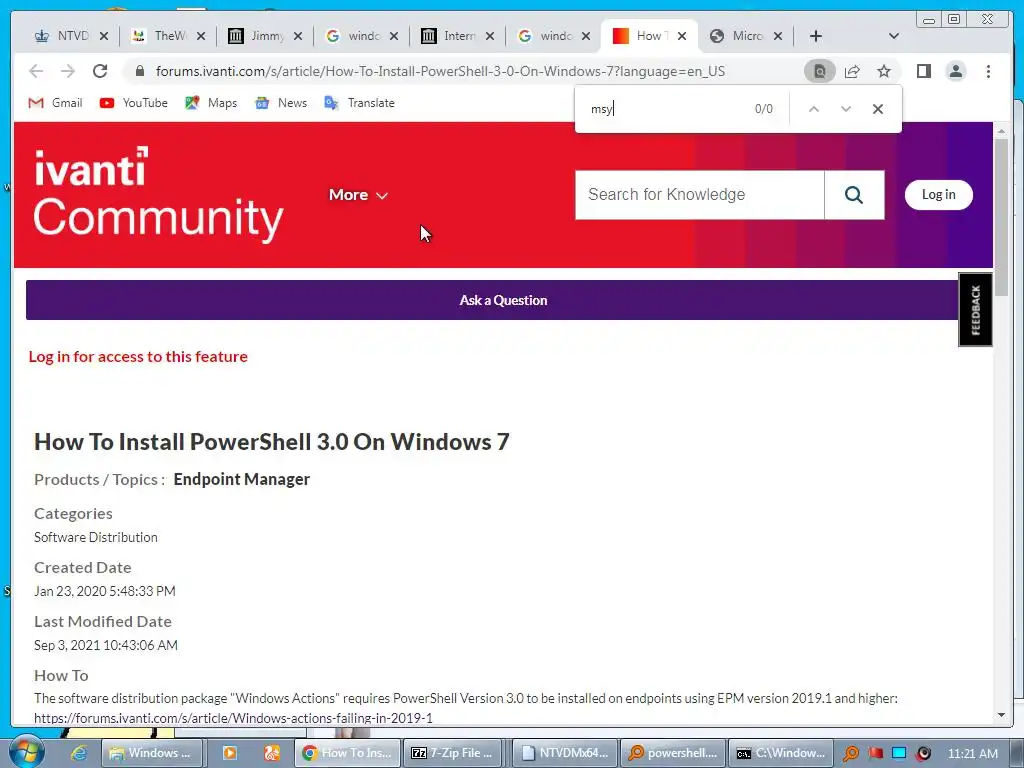Click the Software Distribution category text
Viewport: 1024px width, 768px height.
click(96, 537)
